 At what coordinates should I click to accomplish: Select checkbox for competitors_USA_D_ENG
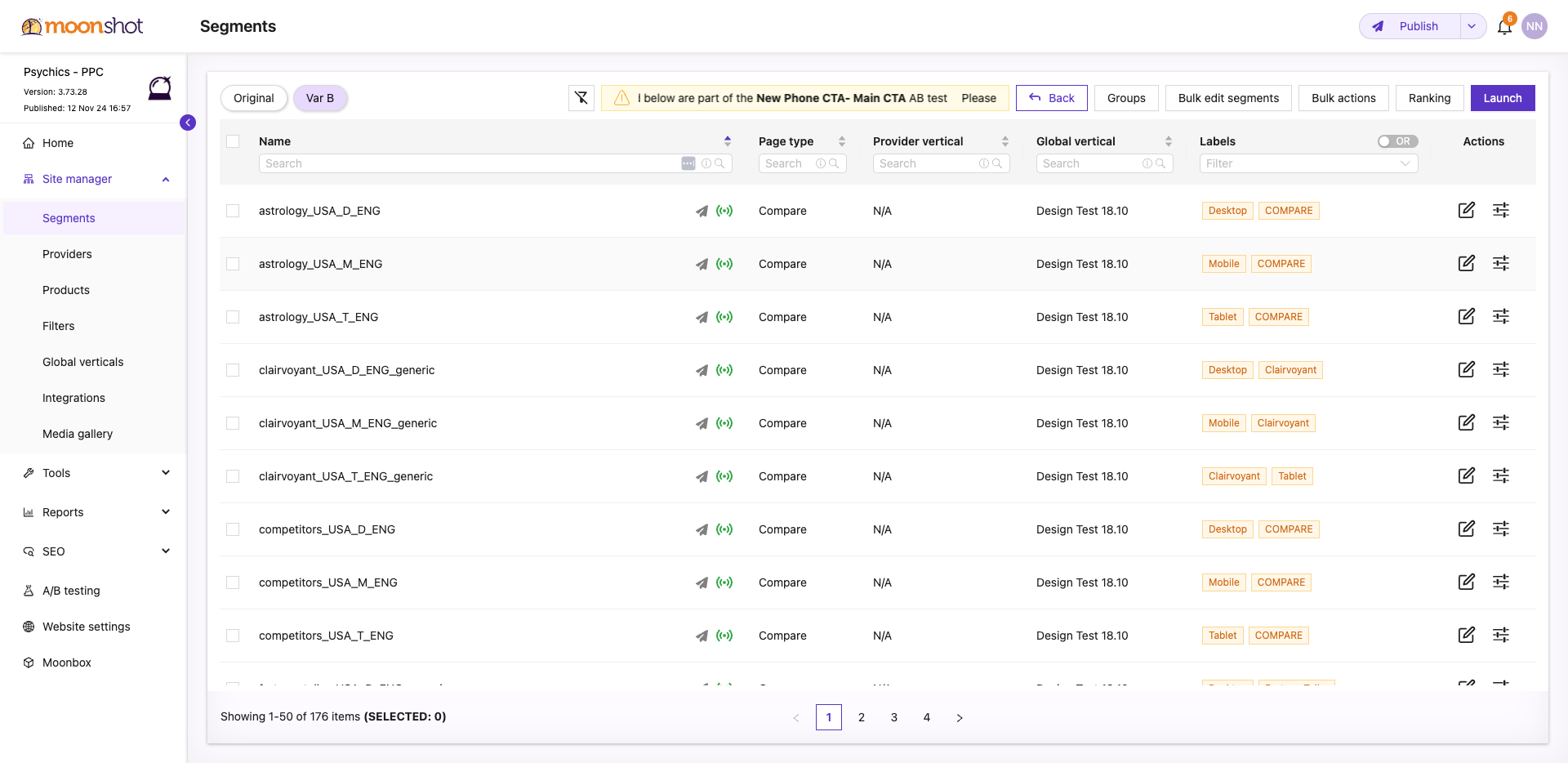pos(233,529)
